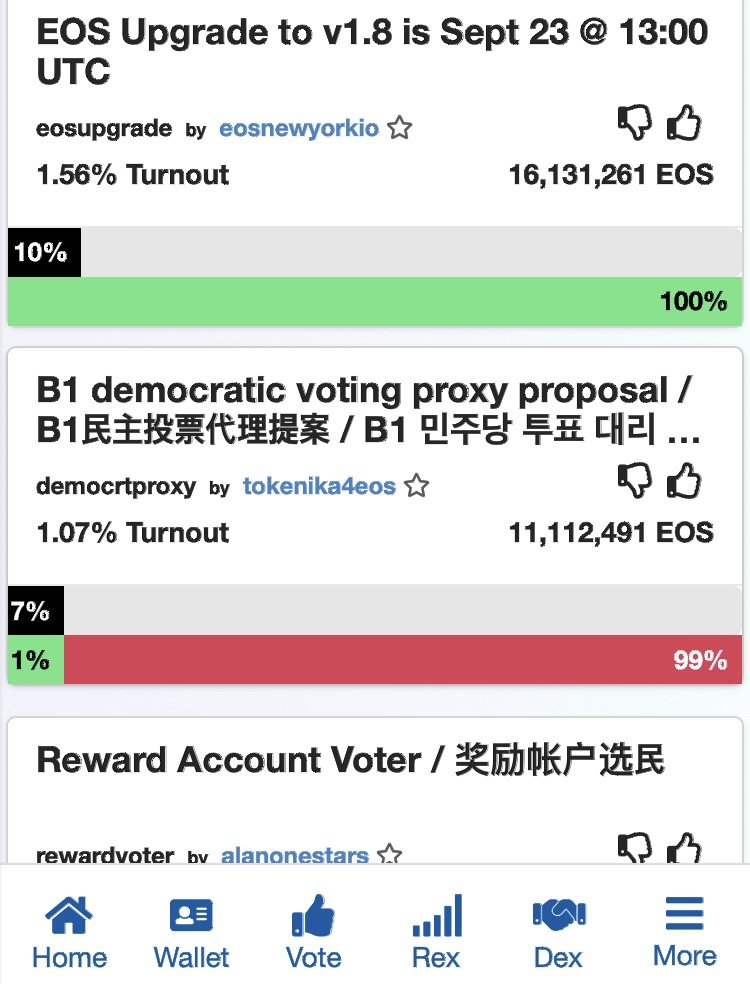Star the eosnewyorkio author
750x984 pixels.
(x=400, y=129)
